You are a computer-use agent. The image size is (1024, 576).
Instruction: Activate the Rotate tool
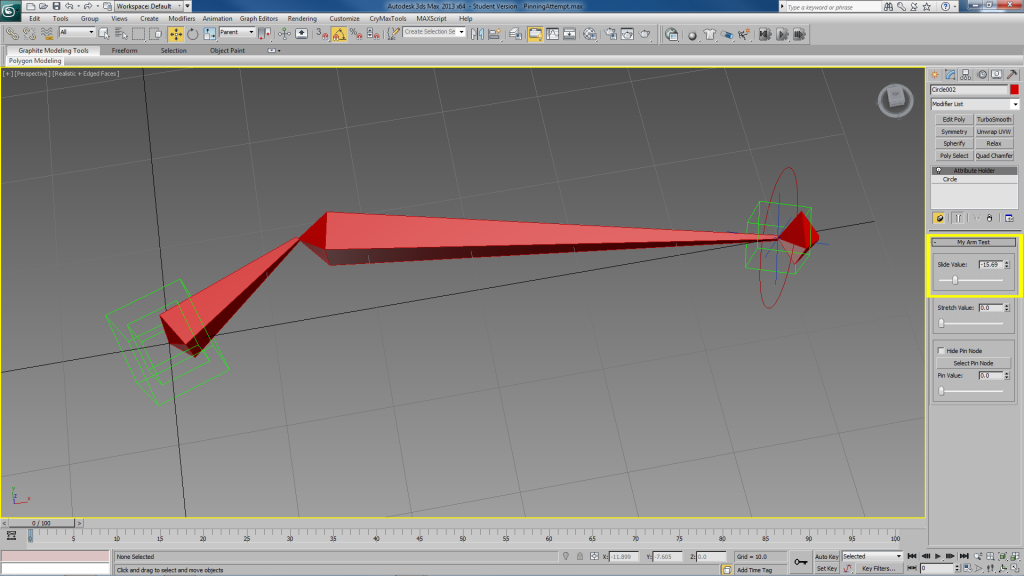pyautogui.click(x=190, y=33)
